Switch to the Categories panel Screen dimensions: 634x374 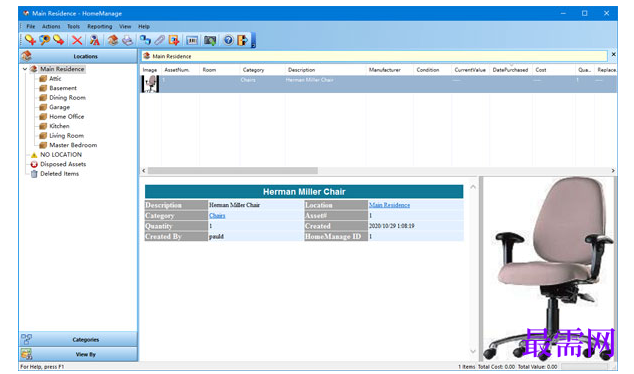pos(78,339)
